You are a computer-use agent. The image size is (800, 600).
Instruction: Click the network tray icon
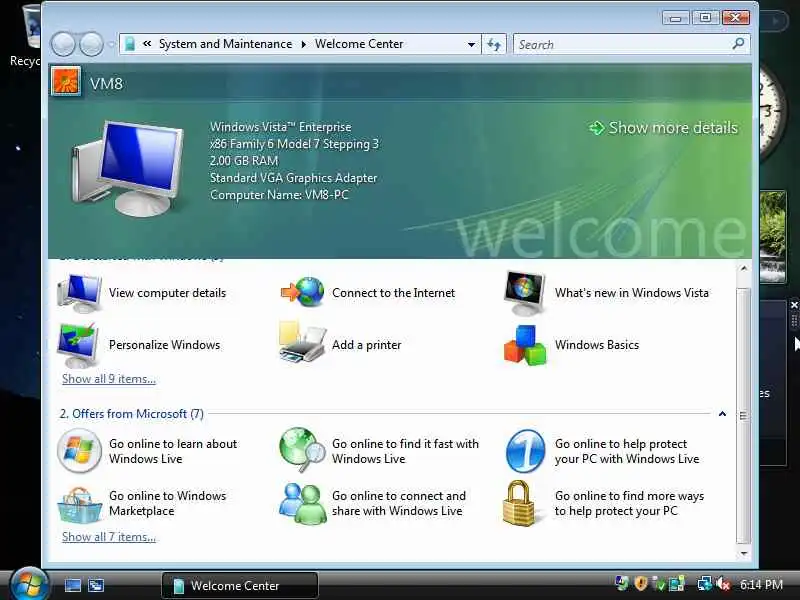click(705, 584)
